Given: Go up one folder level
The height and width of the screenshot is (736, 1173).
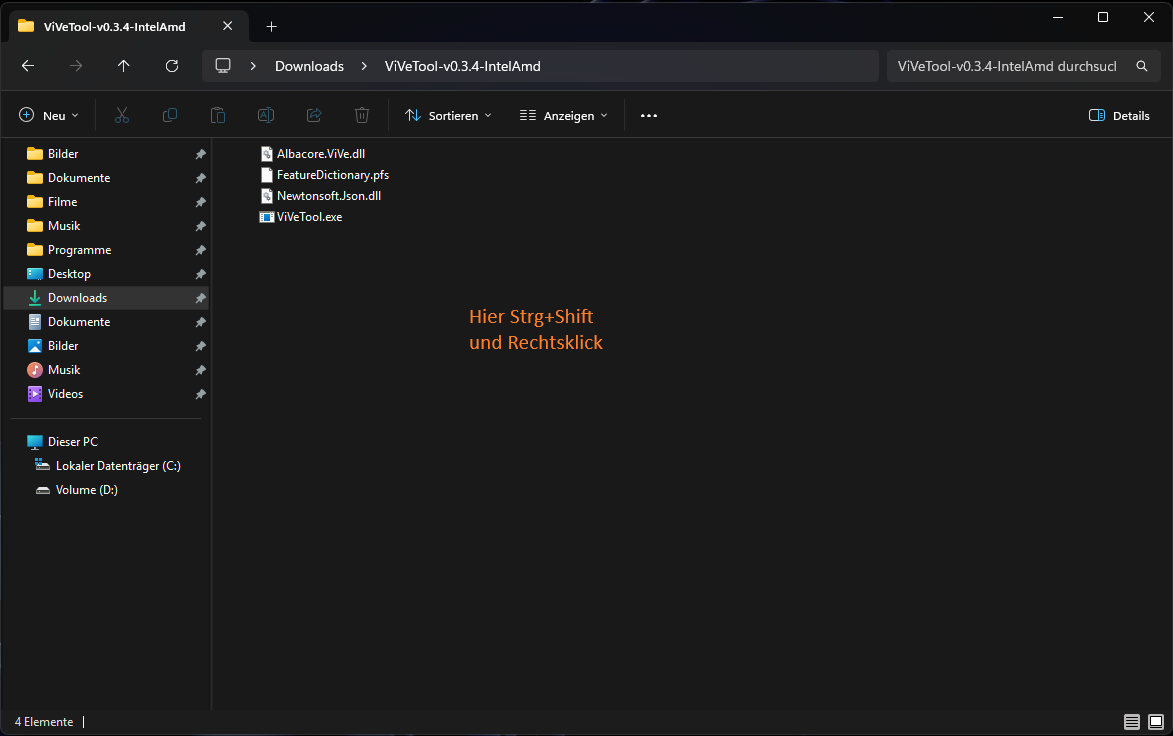Looking at the screenshot, I should [123, 66].
